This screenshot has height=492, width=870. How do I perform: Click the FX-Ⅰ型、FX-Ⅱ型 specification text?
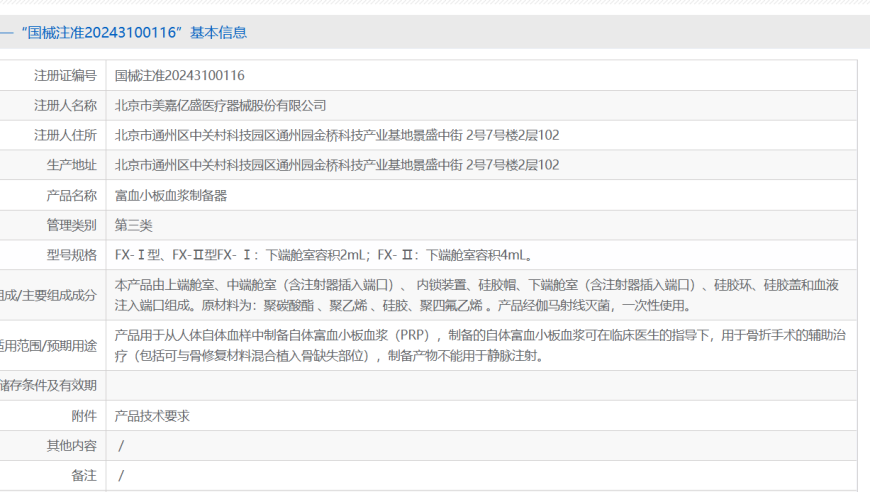[324, 255]
